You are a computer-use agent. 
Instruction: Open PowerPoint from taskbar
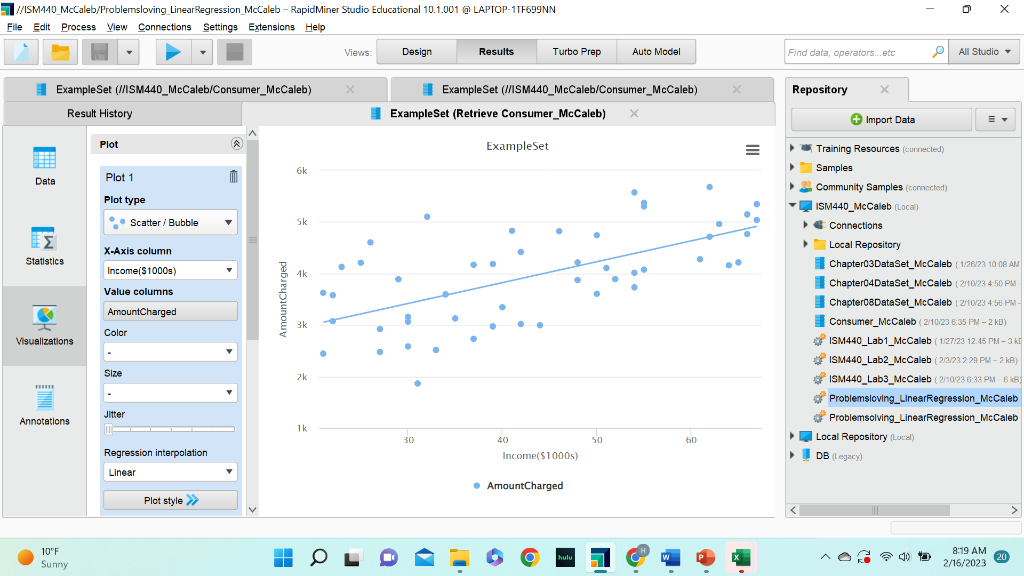(706, 558)
